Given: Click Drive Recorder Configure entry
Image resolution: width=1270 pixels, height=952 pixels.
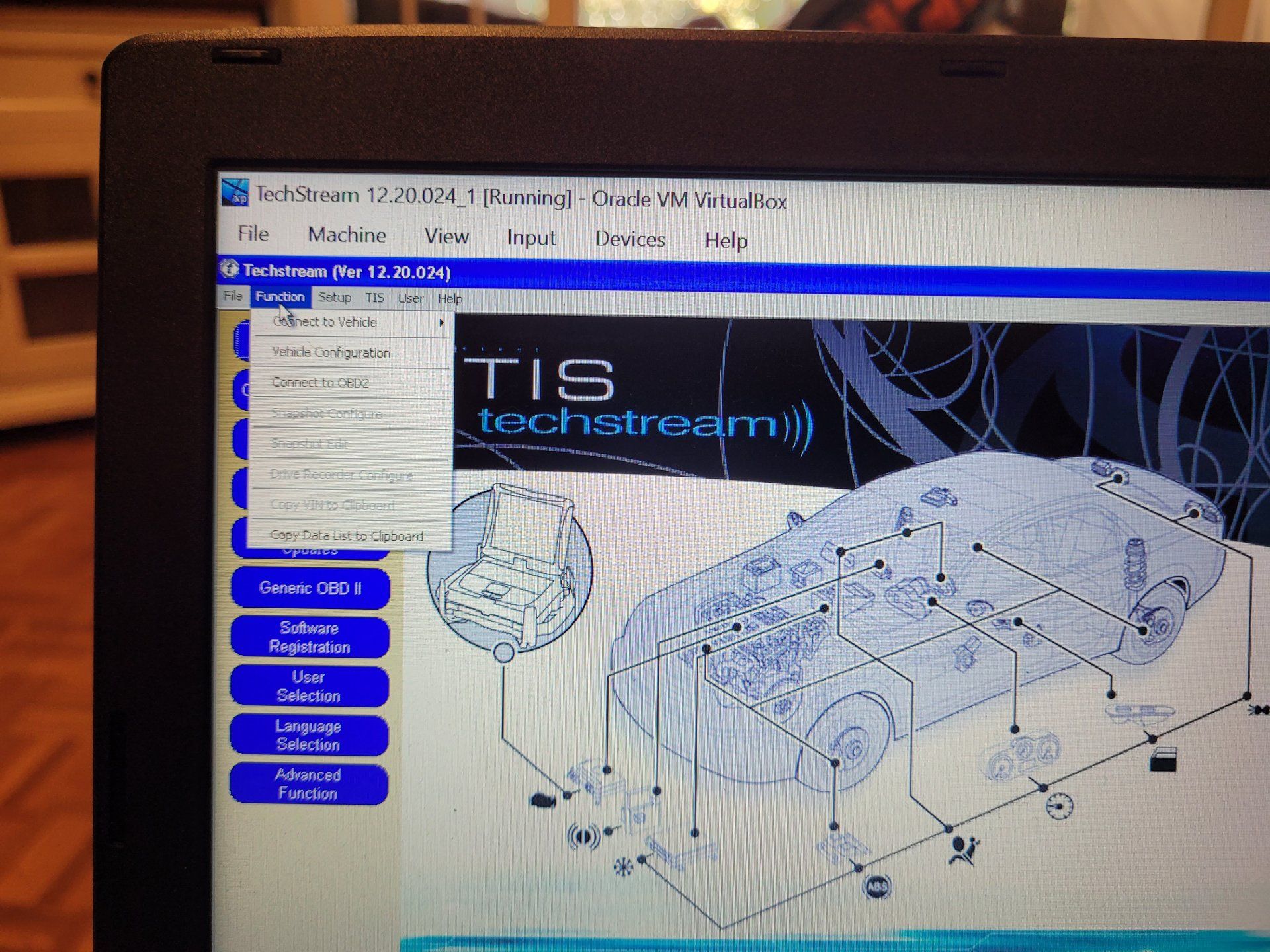Looking at the screenshot, I should tap(351, 475).
